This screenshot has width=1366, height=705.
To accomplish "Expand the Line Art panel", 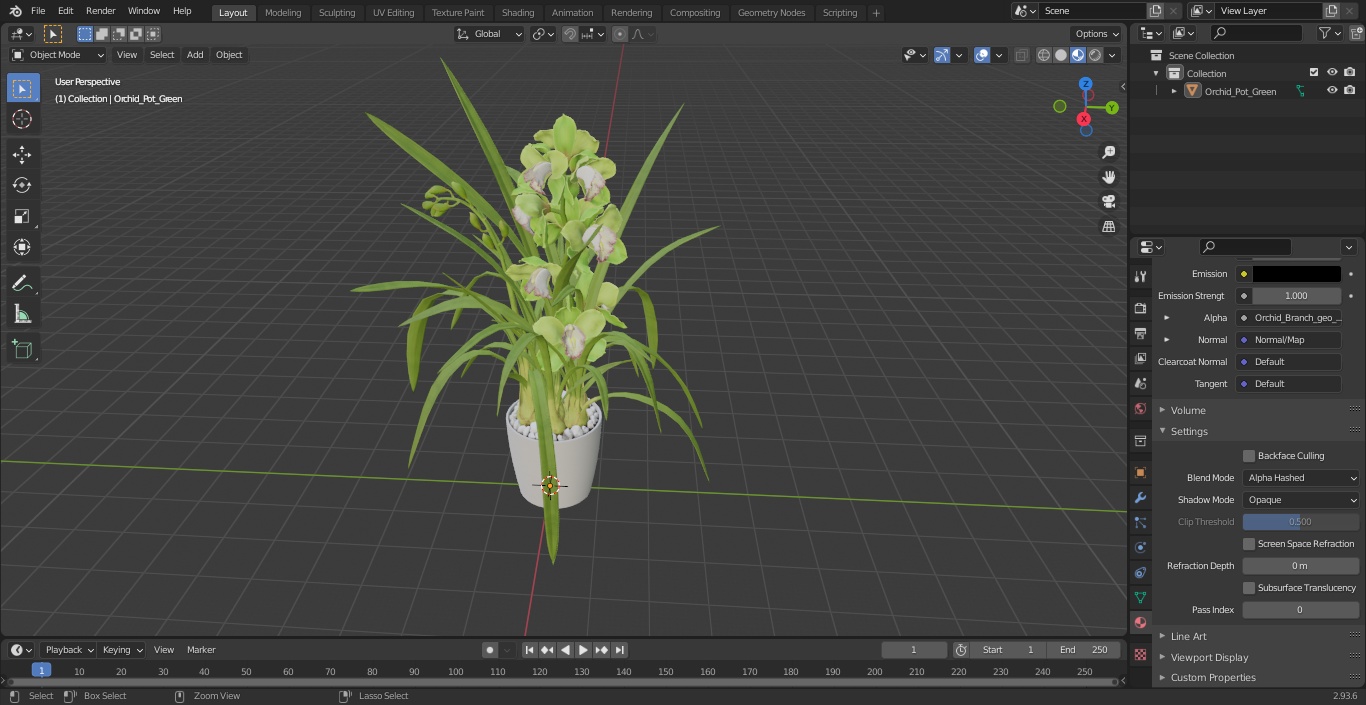I will (1188, 636).
